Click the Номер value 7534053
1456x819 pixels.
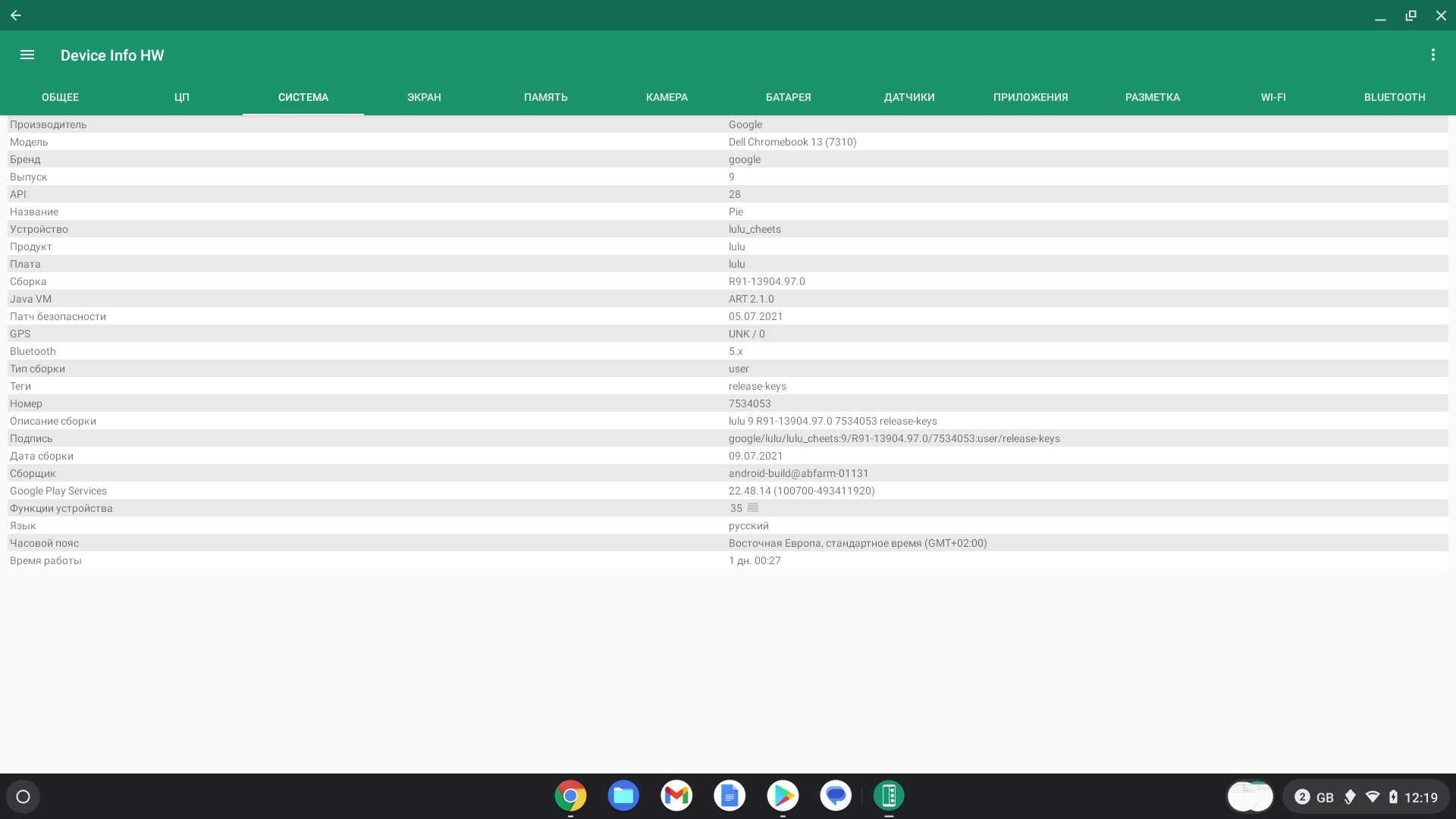(750, 403)
